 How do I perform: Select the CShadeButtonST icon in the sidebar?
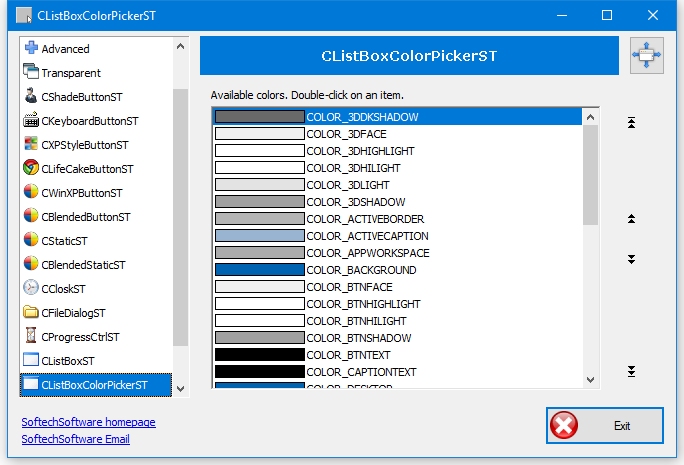(x=31, y=96)
